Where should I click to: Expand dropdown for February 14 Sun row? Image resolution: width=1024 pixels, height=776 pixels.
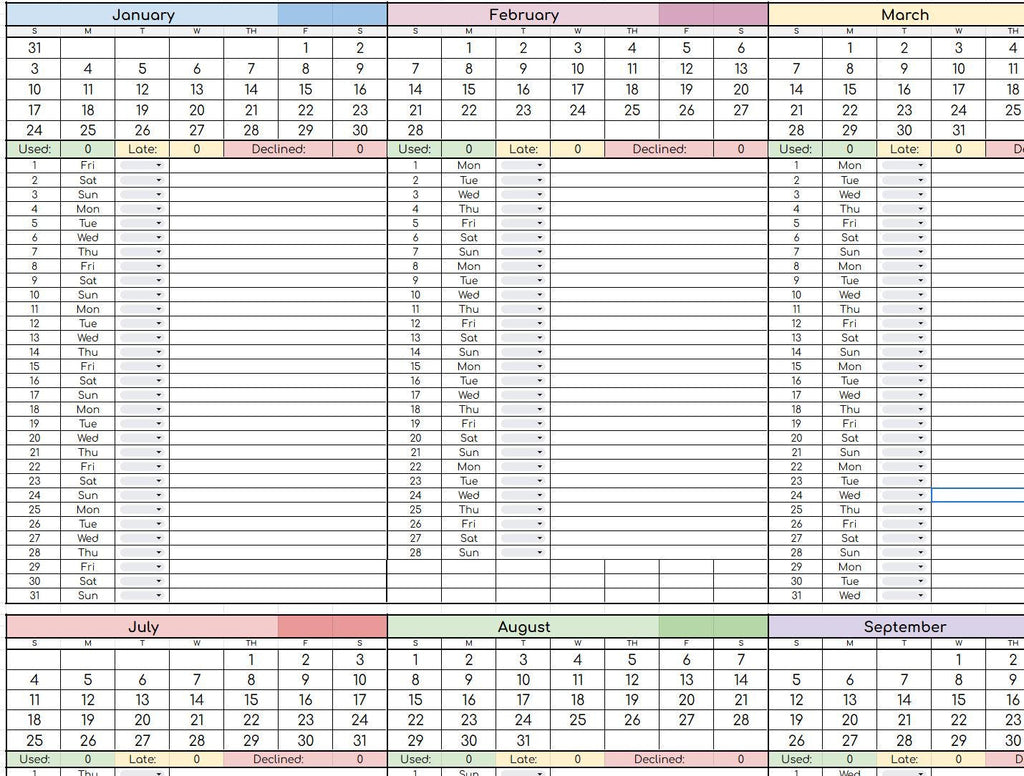point(523,352)
